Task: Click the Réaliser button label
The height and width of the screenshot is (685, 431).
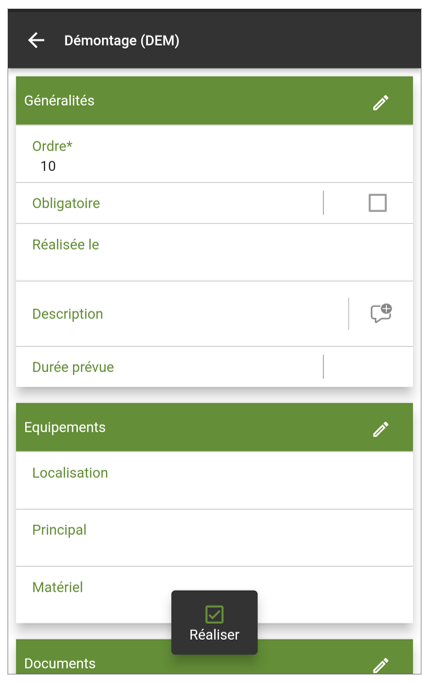Action: tap(214, 634)
